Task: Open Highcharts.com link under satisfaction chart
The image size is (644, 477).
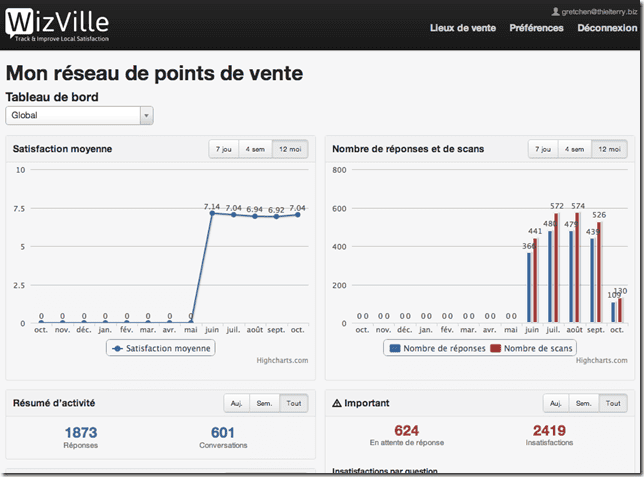Action: tap(282, 360)
